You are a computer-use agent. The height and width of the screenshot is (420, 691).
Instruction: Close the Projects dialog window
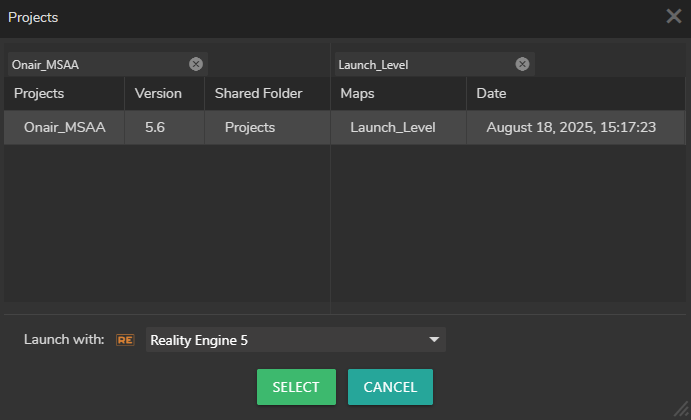coord(674,16)
